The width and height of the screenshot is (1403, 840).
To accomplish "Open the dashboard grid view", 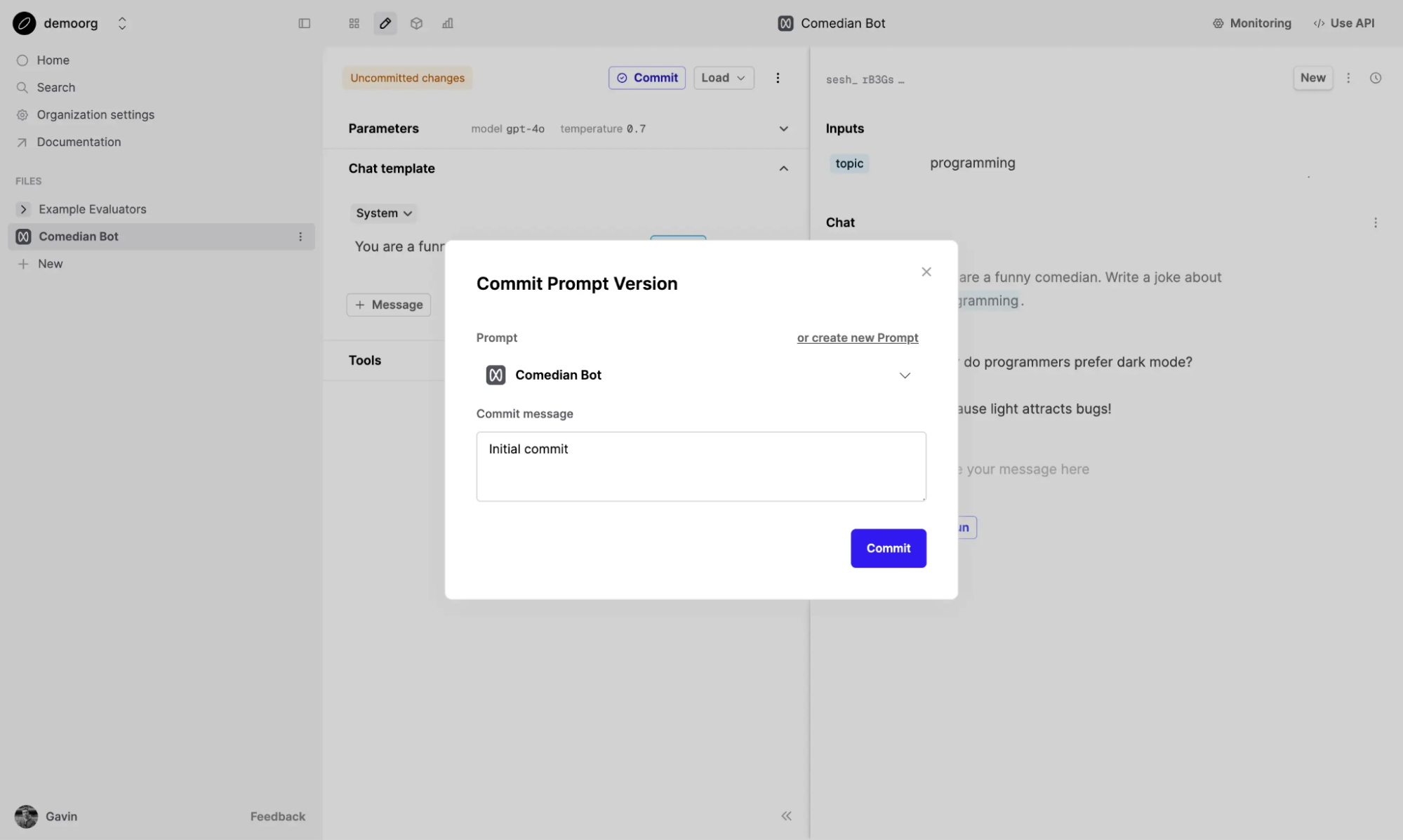I will pyautogui.click(x=354, y=23).
